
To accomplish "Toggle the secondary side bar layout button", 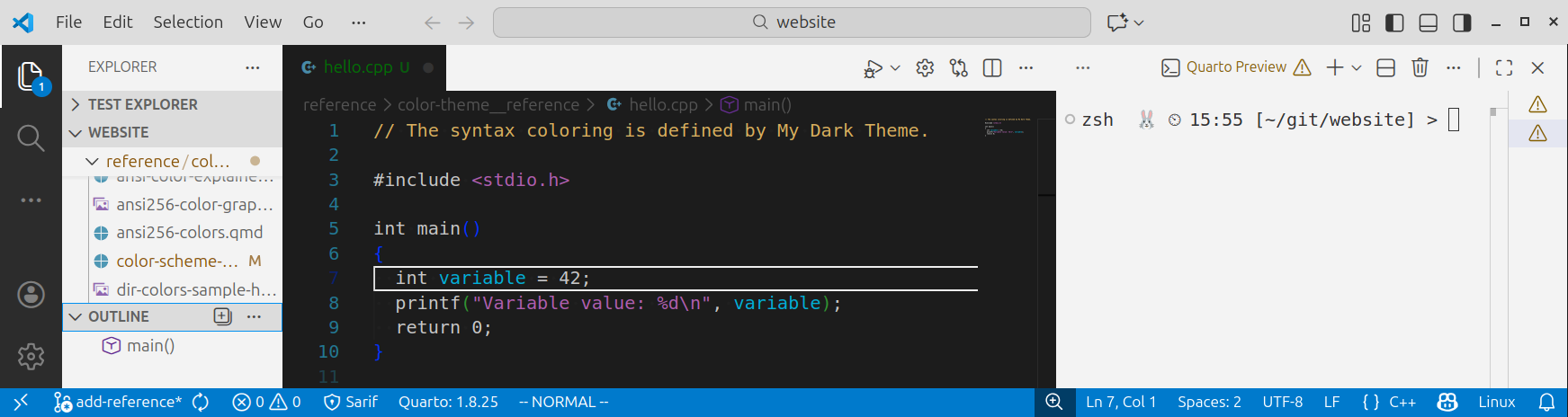I will pyautogui.click(x=1462, y=22).
